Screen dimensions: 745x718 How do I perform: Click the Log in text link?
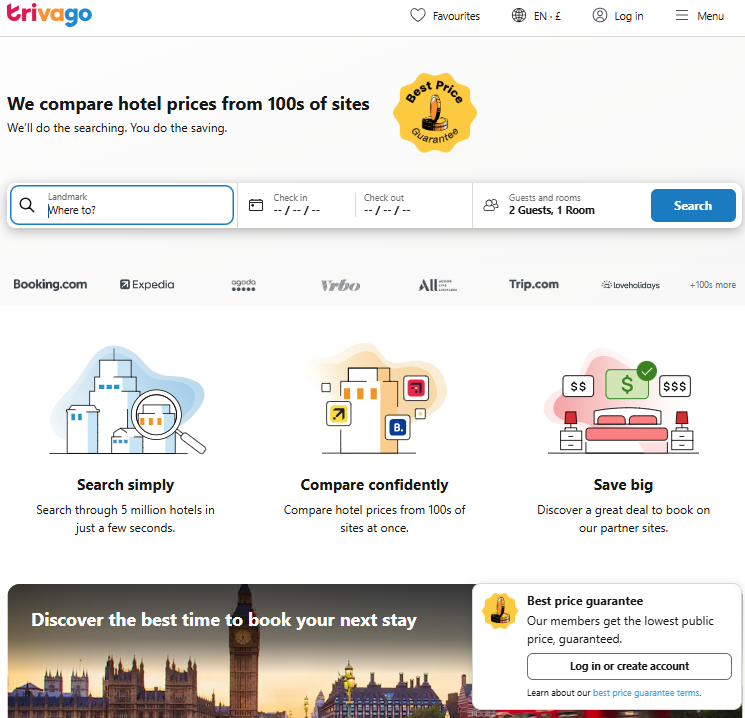pyautogui.click(x=629, y=16)
